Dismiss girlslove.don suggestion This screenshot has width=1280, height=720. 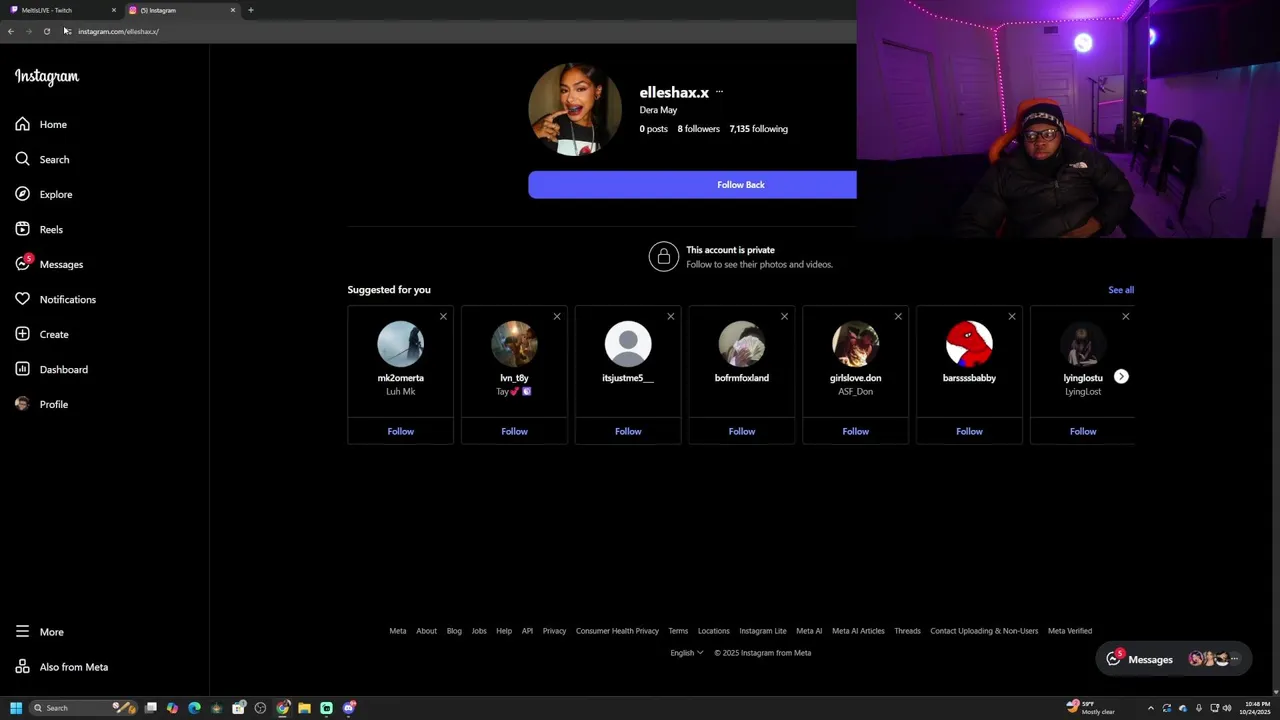point(898,317)
